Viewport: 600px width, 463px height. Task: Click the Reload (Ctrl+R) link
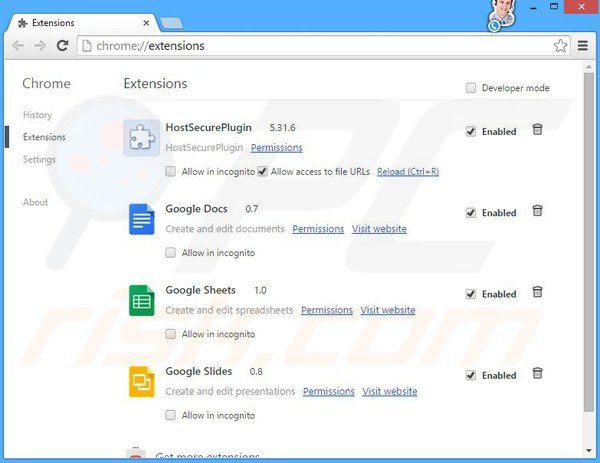407,171
